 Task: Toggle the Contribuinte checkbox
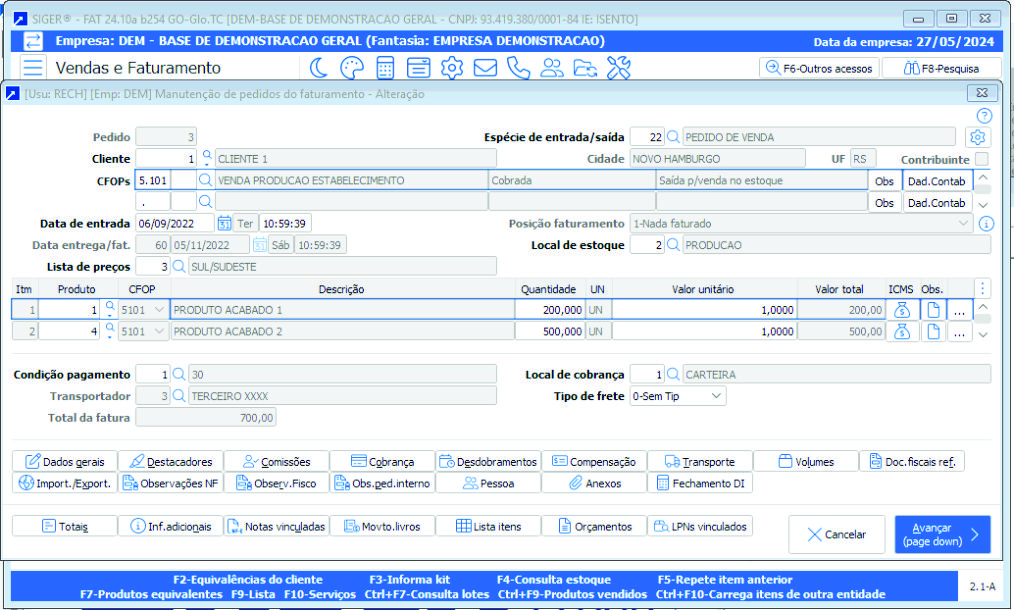coord(984,159)
